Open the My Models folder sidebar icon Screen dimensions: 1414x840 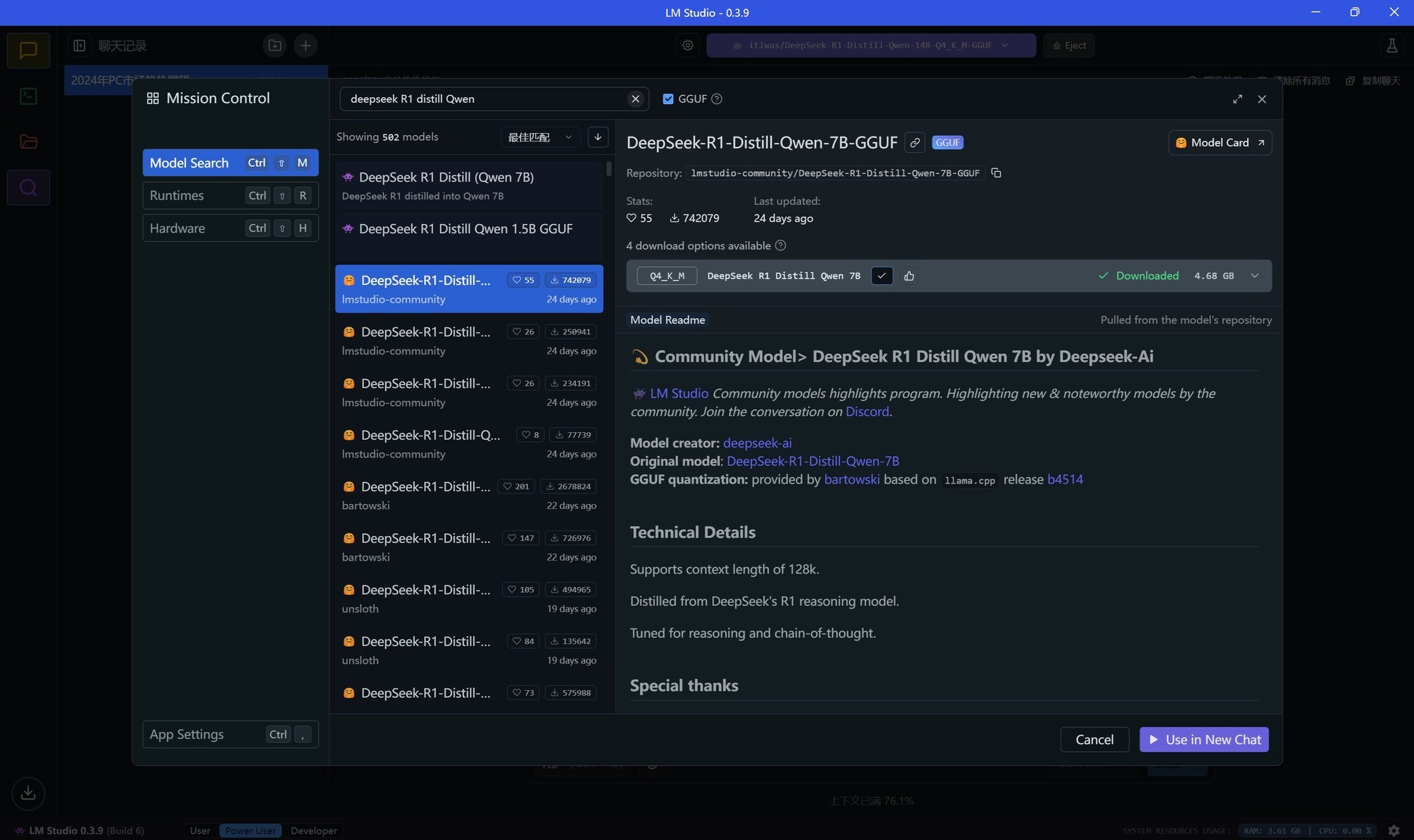tap(28, 141)
